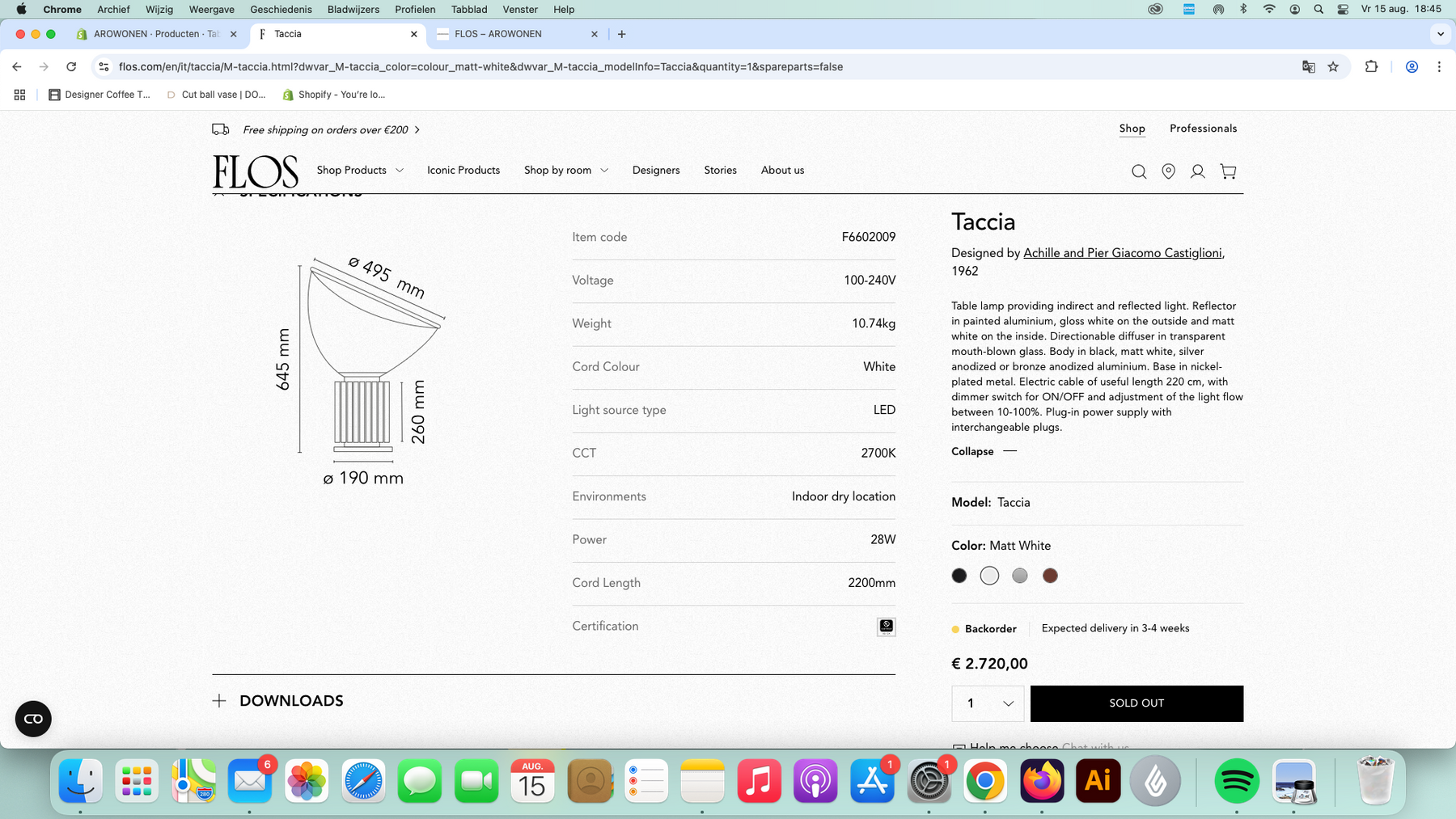Open the Chrome apps grid in bookmarks bar
The image size is (1456, 819).
[19, 95]
